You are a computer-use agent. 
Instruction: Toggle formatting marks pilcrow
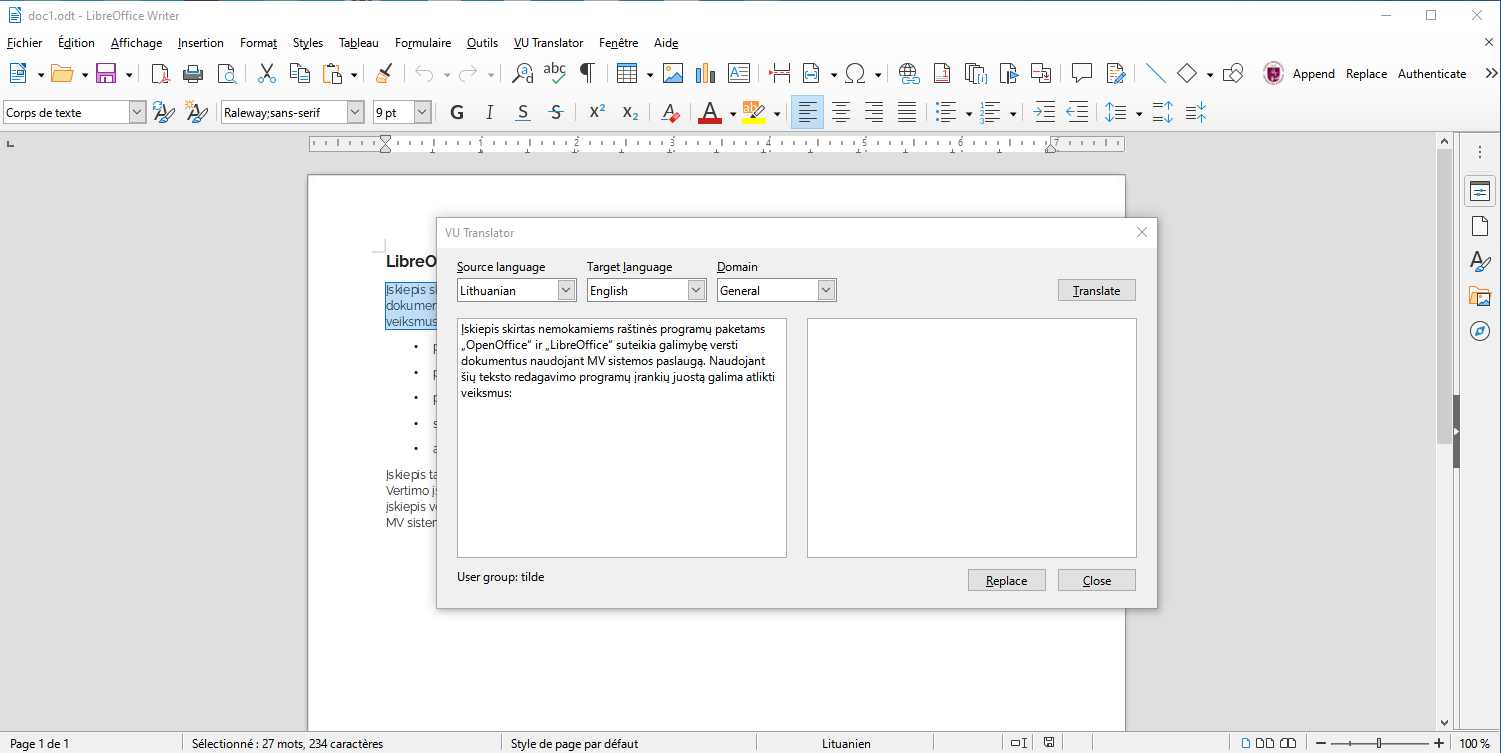click(x=587, y=73)
